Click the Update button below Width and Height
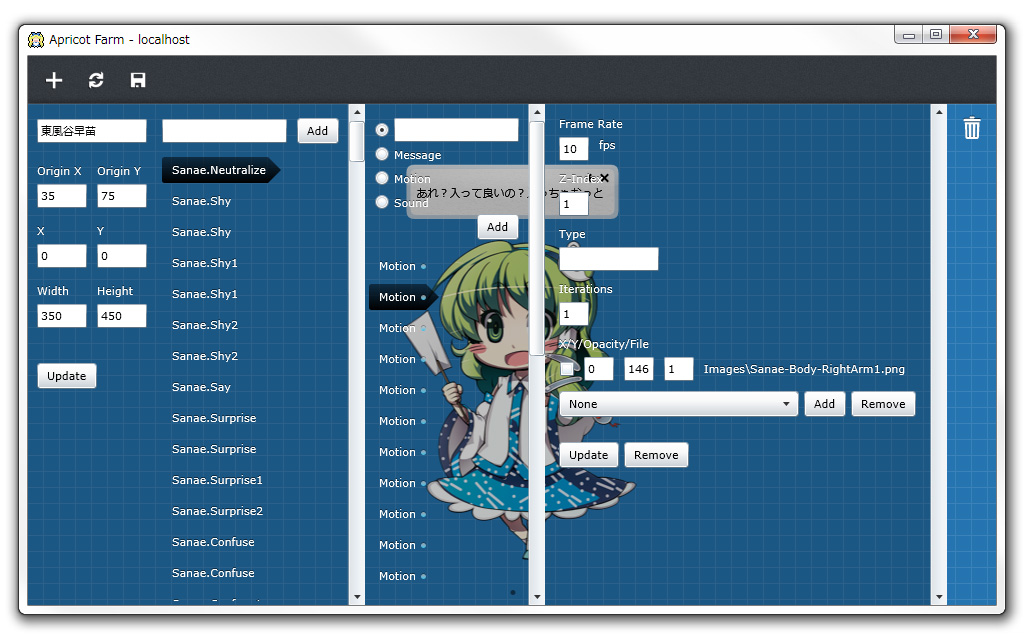Screen dimensions: 1024x640 [x=67, y=376]
